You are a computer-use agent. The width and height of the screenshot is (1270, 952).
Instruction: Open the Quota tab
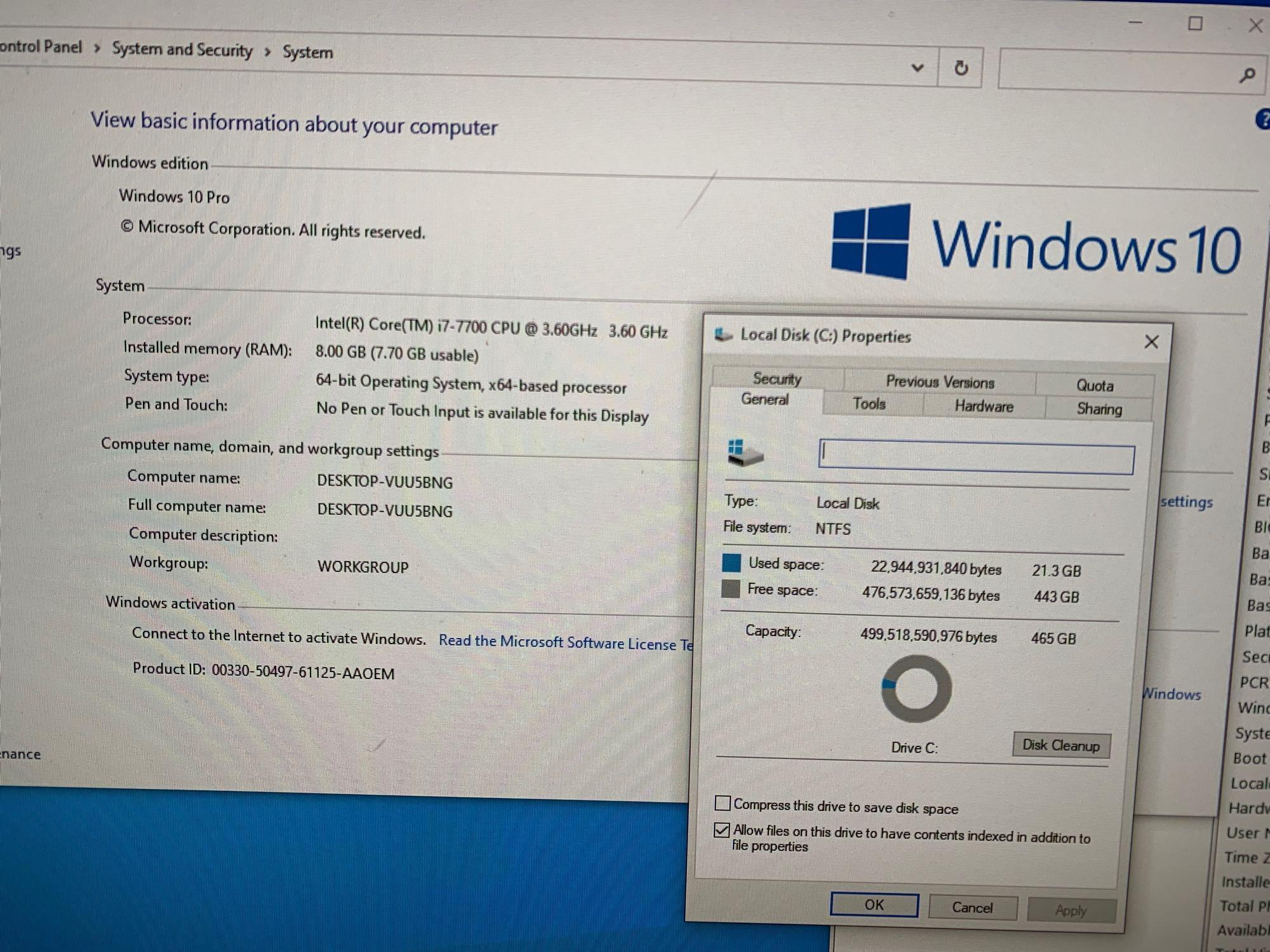[1095, 385]
